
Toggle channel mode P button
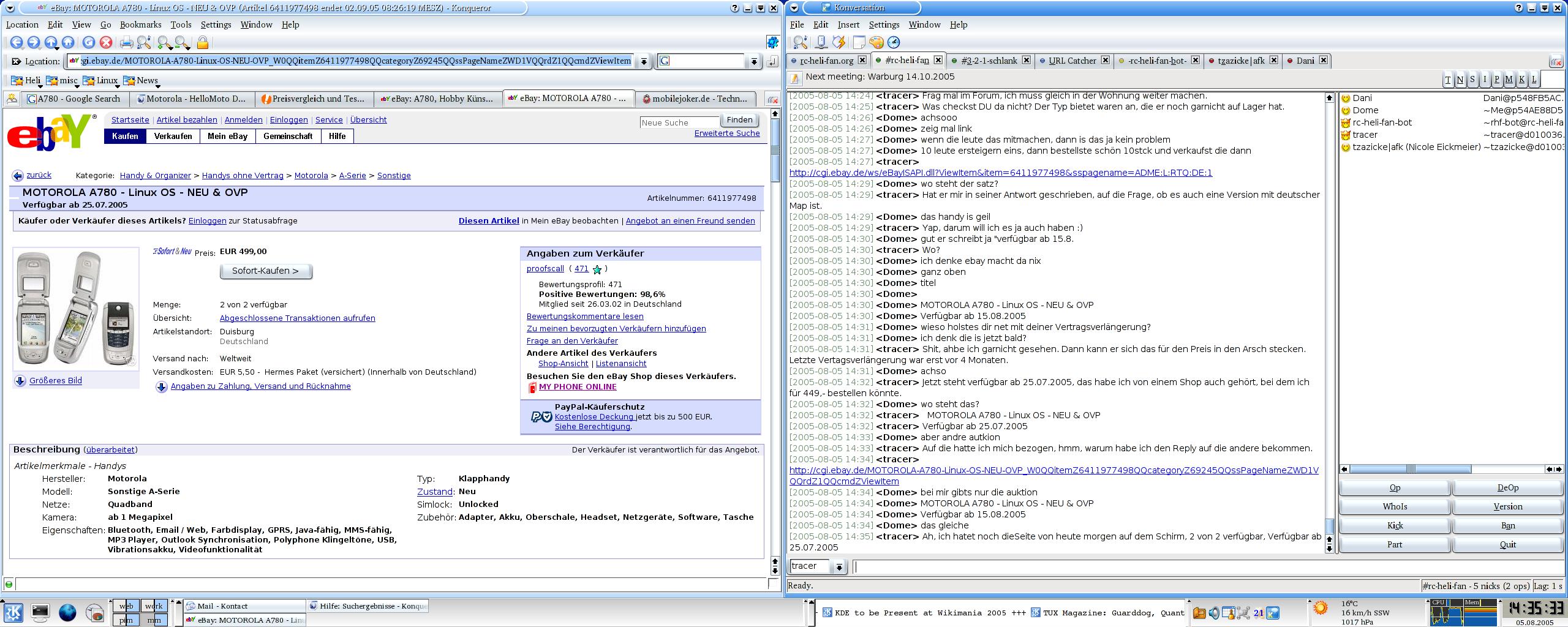click(1496, 80)
